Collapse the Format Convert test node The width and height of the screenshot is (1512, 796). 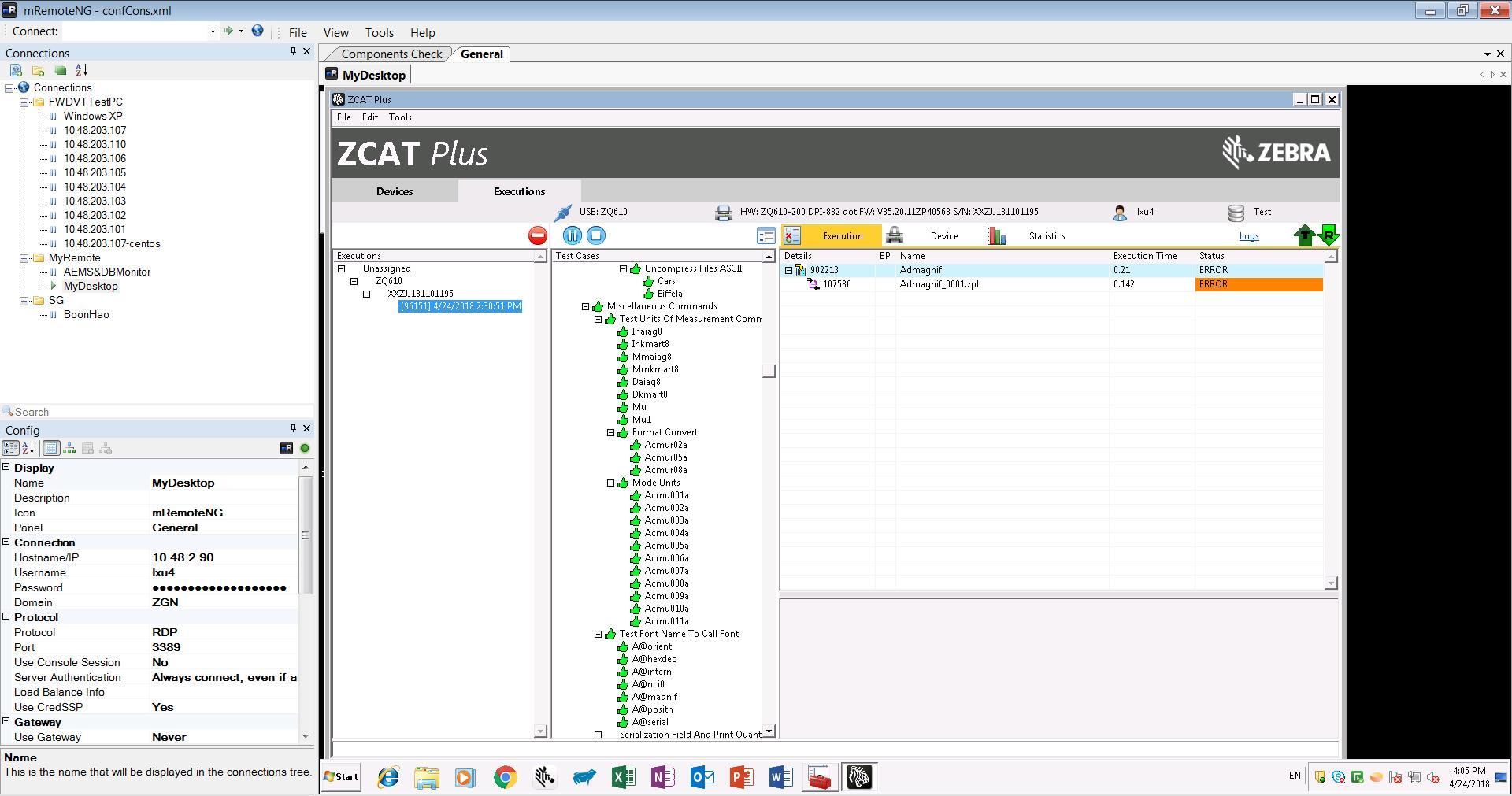[610, 432]
